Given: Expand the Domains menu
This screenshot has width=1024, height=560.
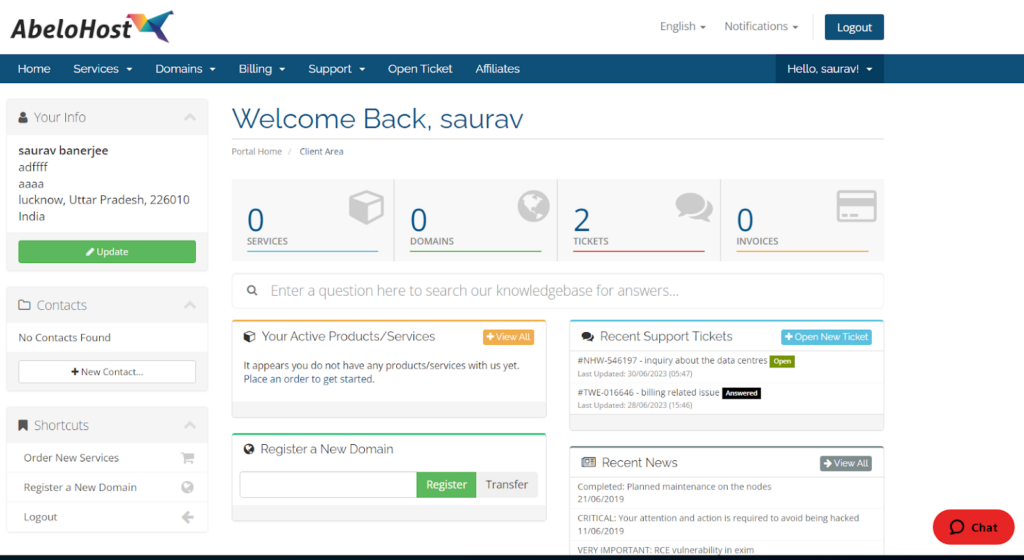Looking at the screenshot, I should tap(185, 69).
